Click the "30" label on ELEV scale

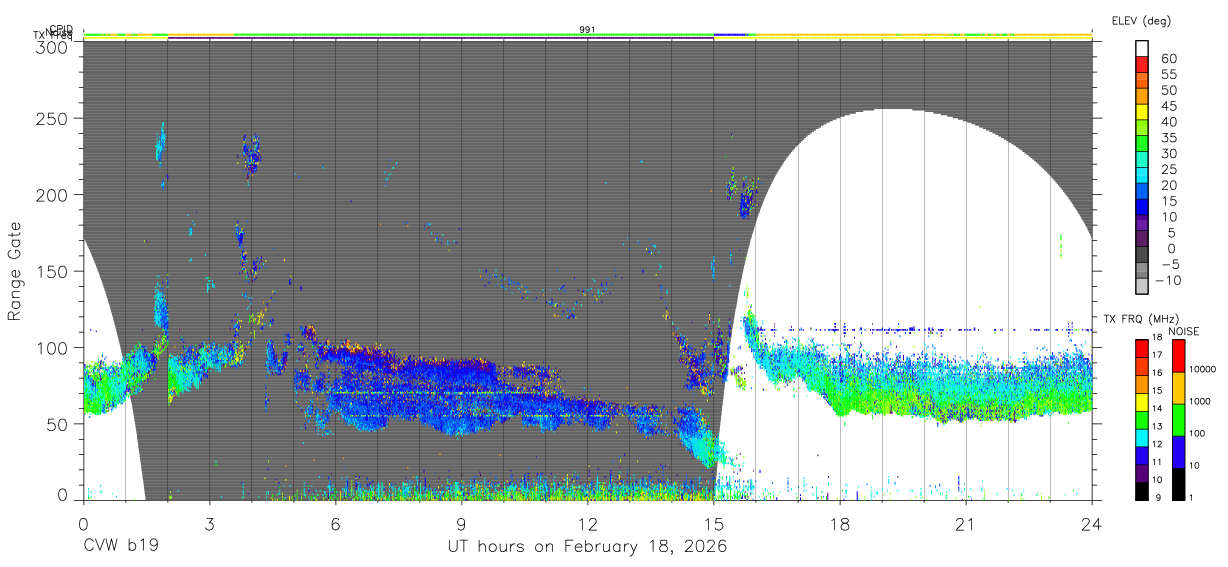click(1168, 153)
